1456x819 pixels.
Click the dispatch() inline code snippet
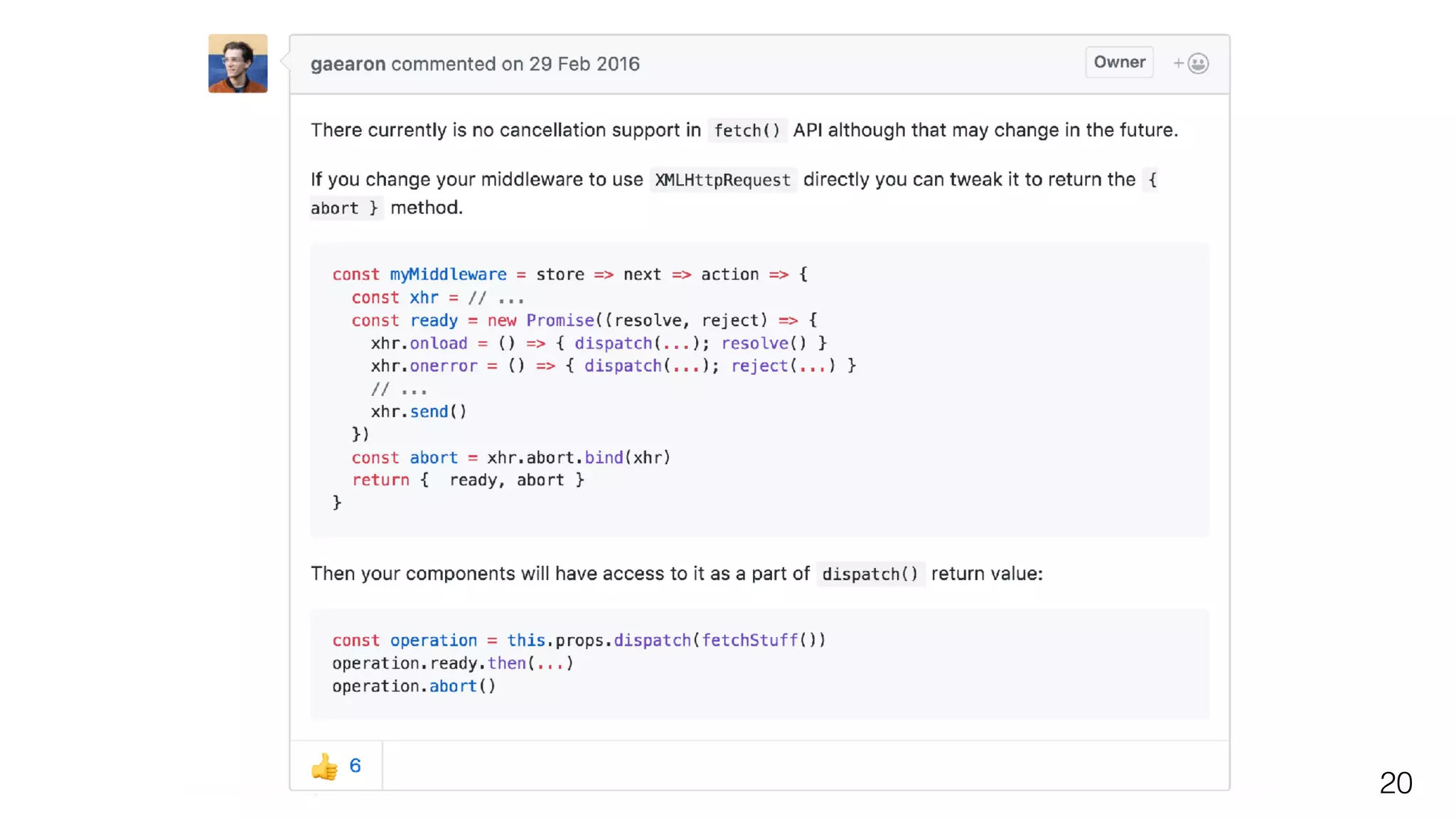coord(870,574)
